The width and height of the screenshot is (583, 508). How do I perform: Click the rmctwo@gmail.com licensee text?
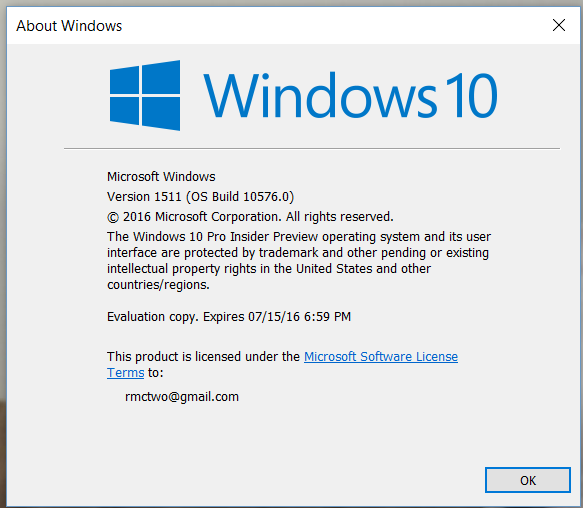point(182,397)
